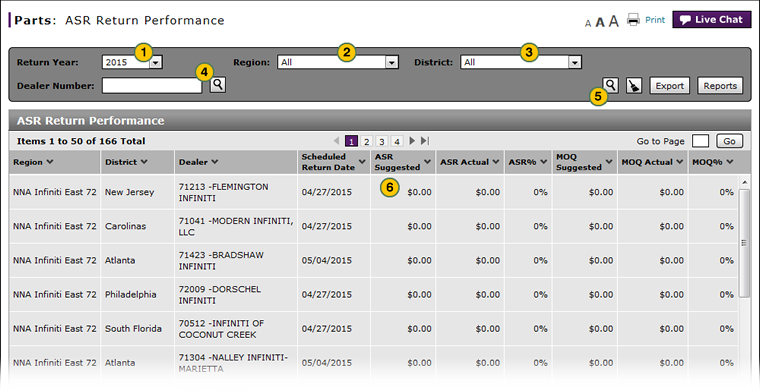This screenshot has width=760, height=392.
Task: Start a Live Chat session
Action: coord(712,20)
